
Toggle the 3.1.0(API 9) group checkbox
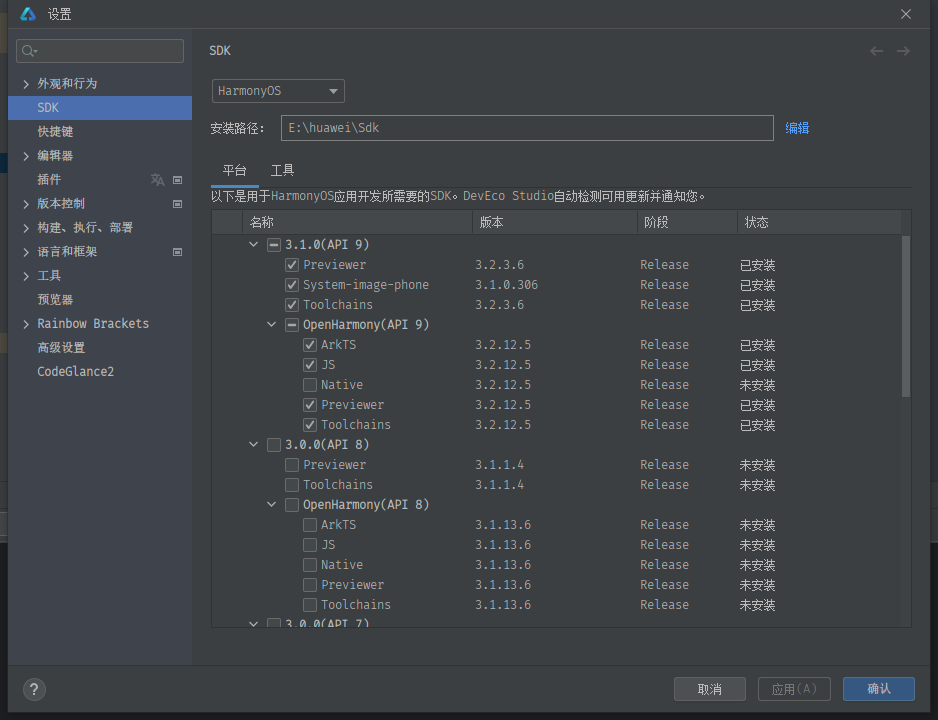click(x=273, y=245)
